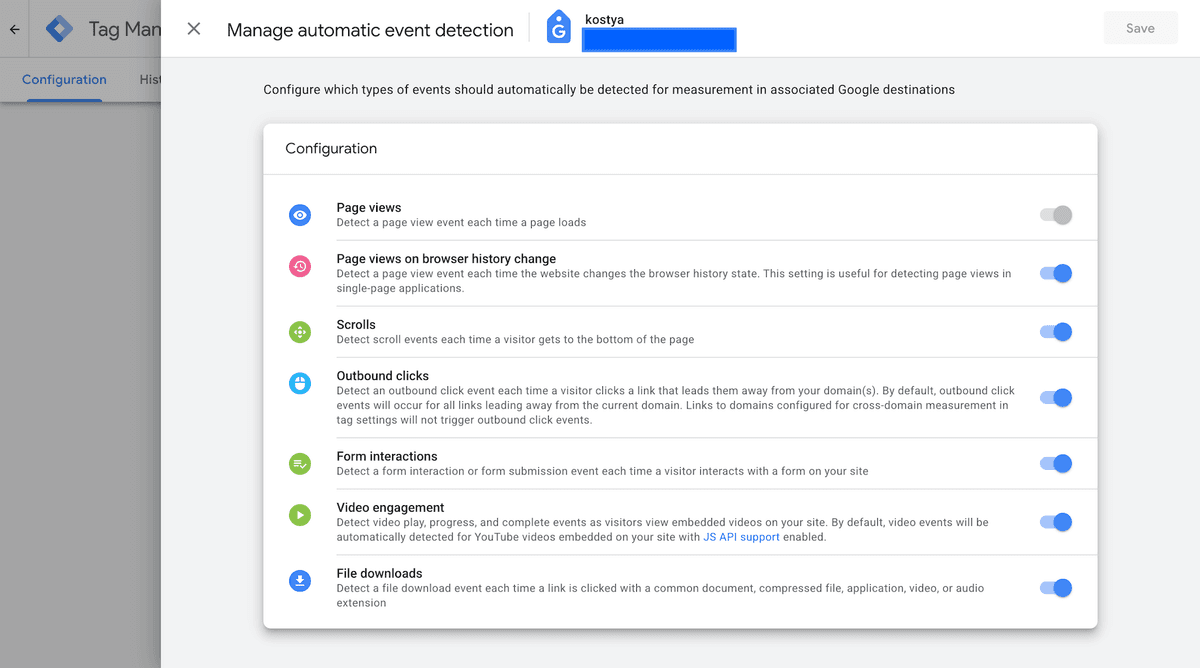Click the Page views eye icon
This screenshot has width=1200, height=668.
300,214
